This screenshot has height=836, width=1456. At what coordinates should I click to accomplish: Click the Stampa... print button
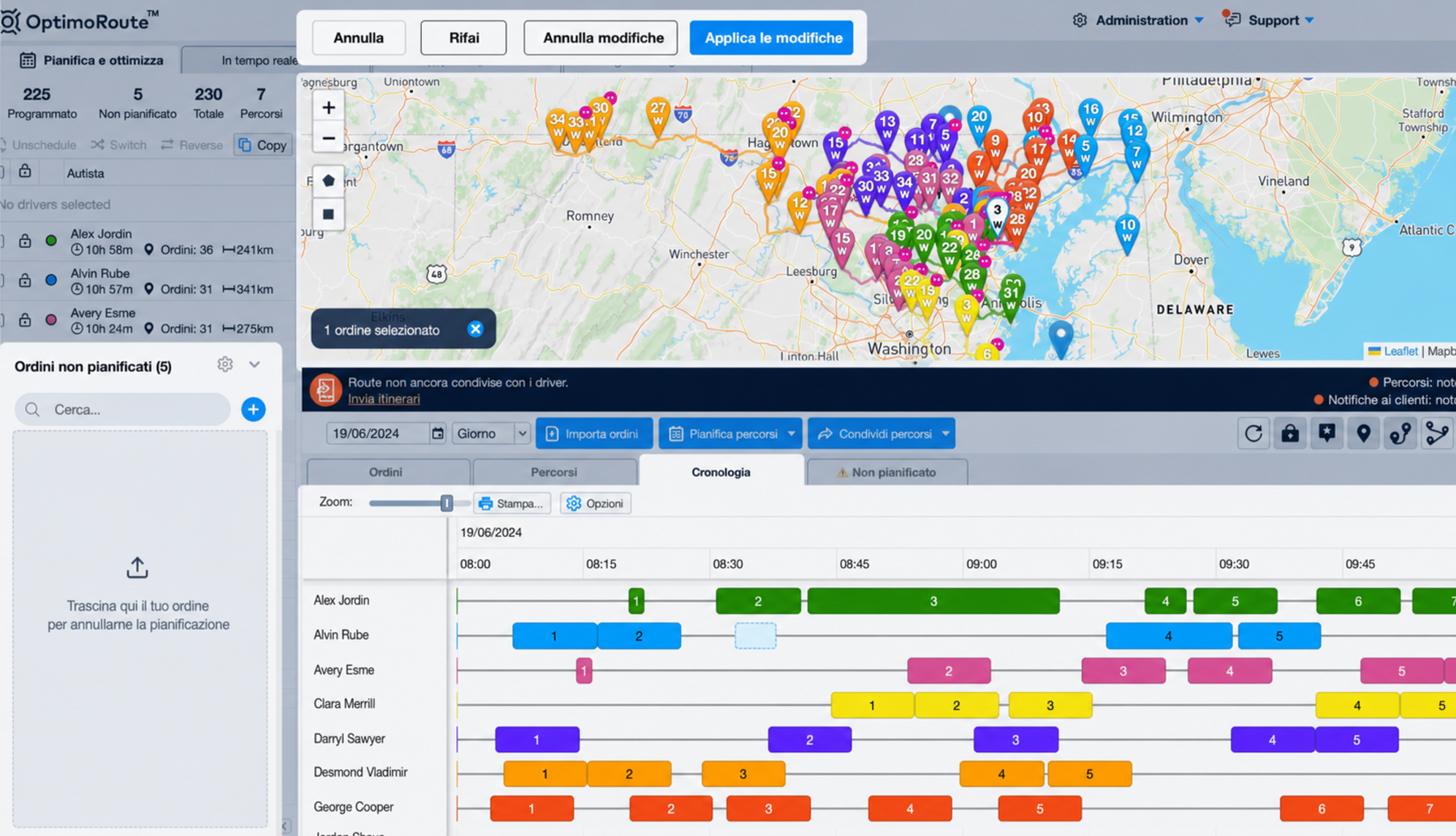[x=512, y=503]
